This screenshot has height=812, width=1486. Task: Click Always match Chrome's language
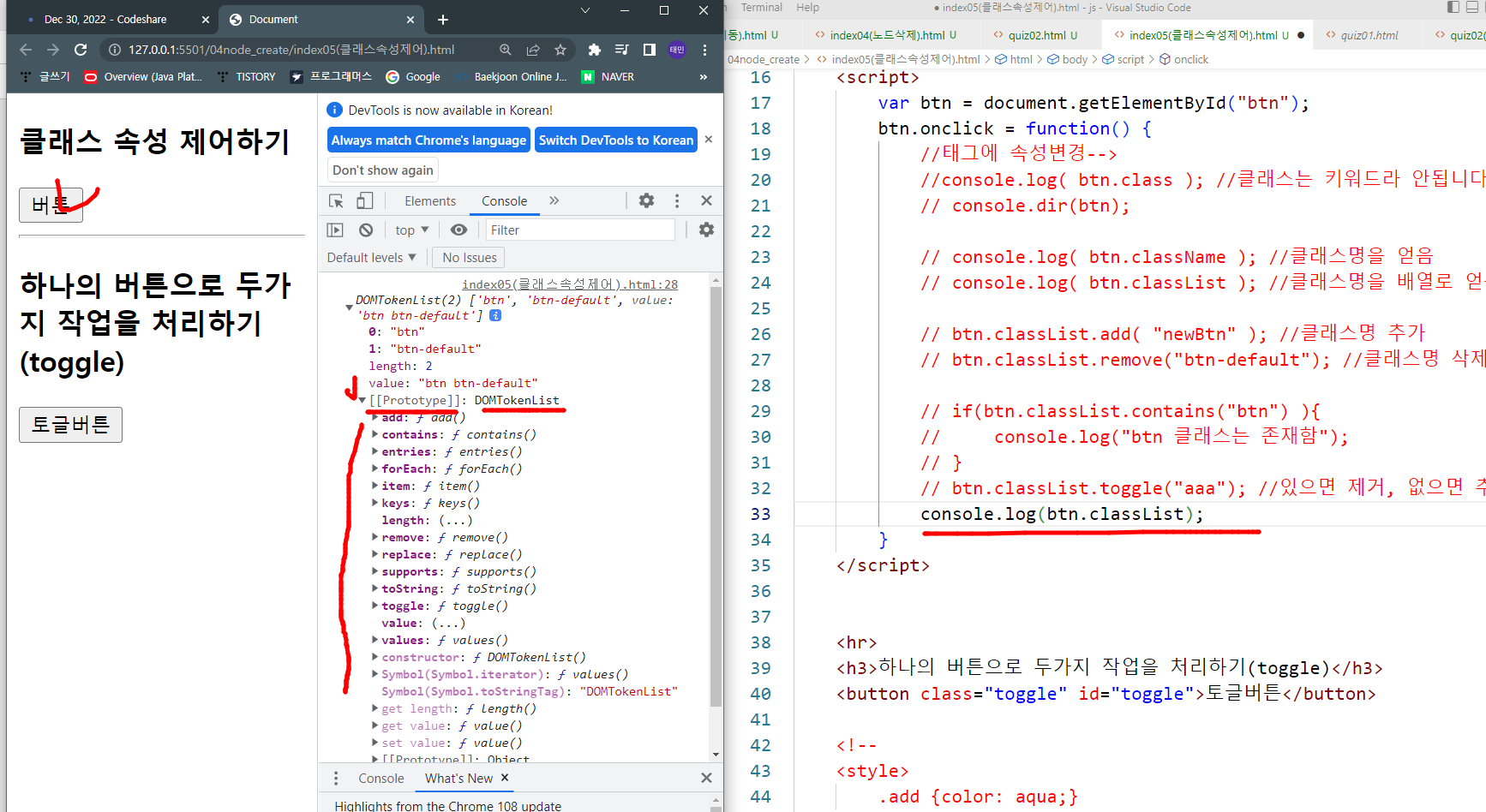tap(428, 140)
